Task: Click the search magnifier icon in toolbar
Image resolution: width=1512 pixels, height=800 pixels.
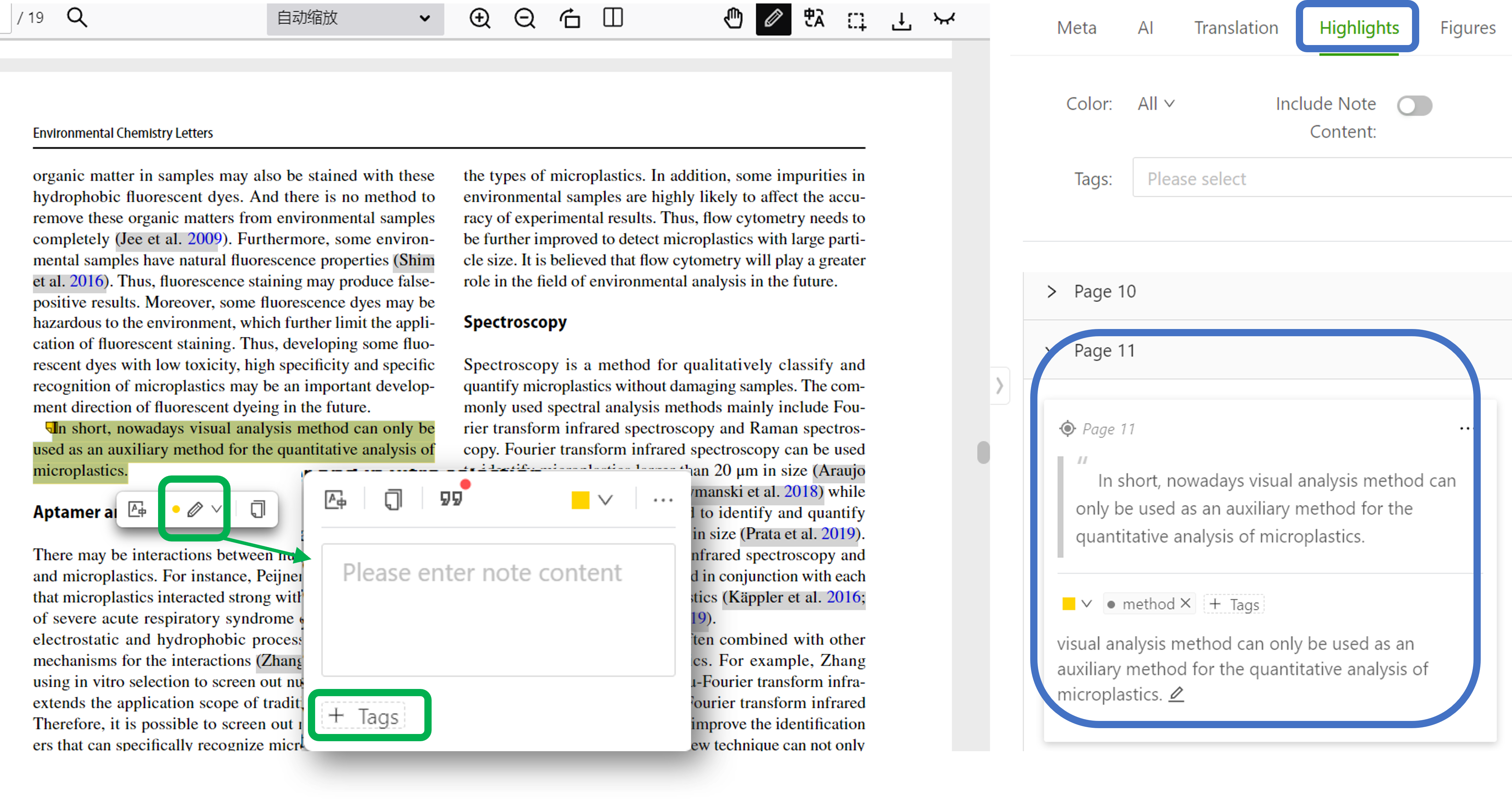Action: [77, 18]
